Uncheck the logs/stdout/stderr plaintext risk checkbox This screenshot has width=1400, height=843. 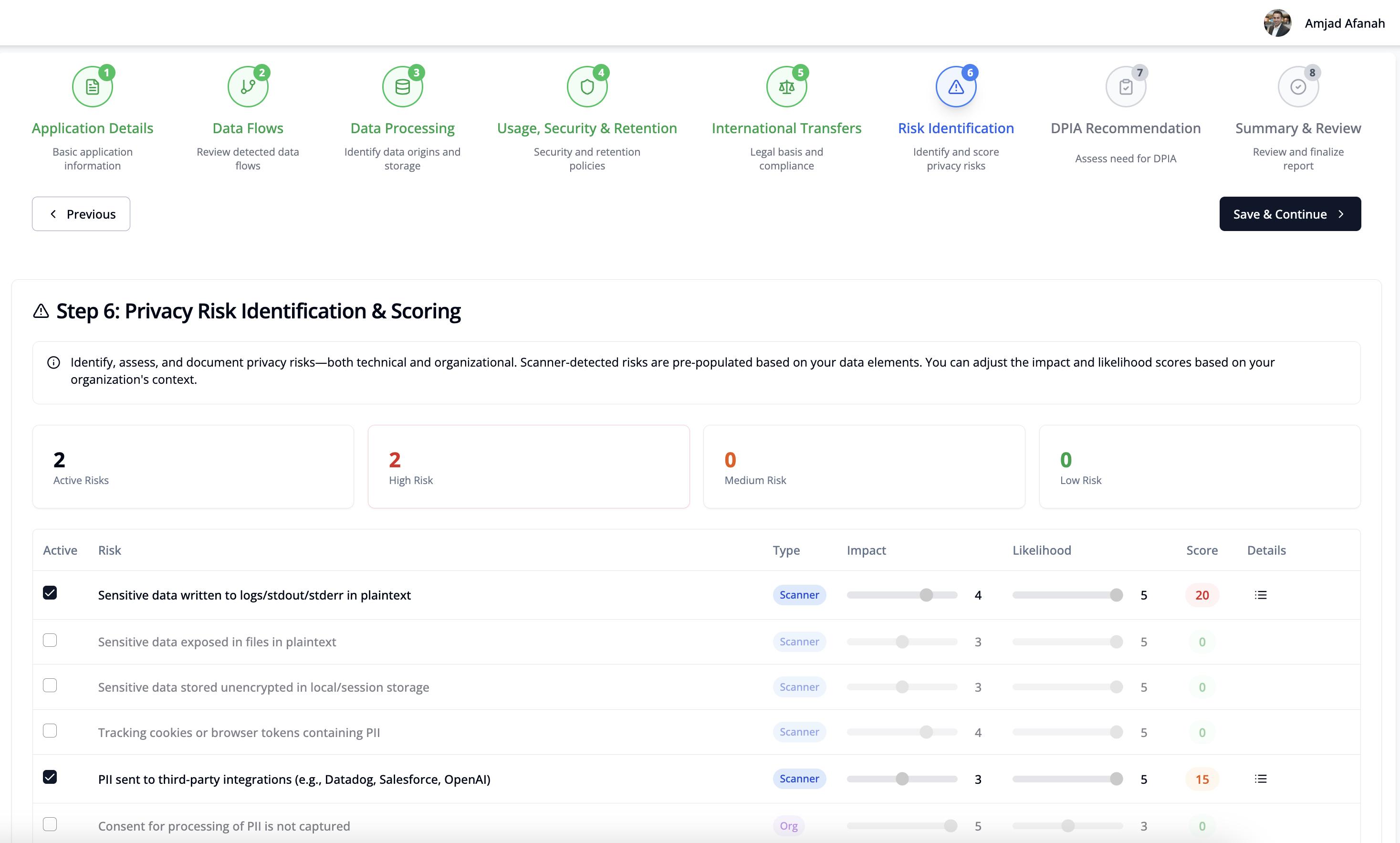point(50,592)
